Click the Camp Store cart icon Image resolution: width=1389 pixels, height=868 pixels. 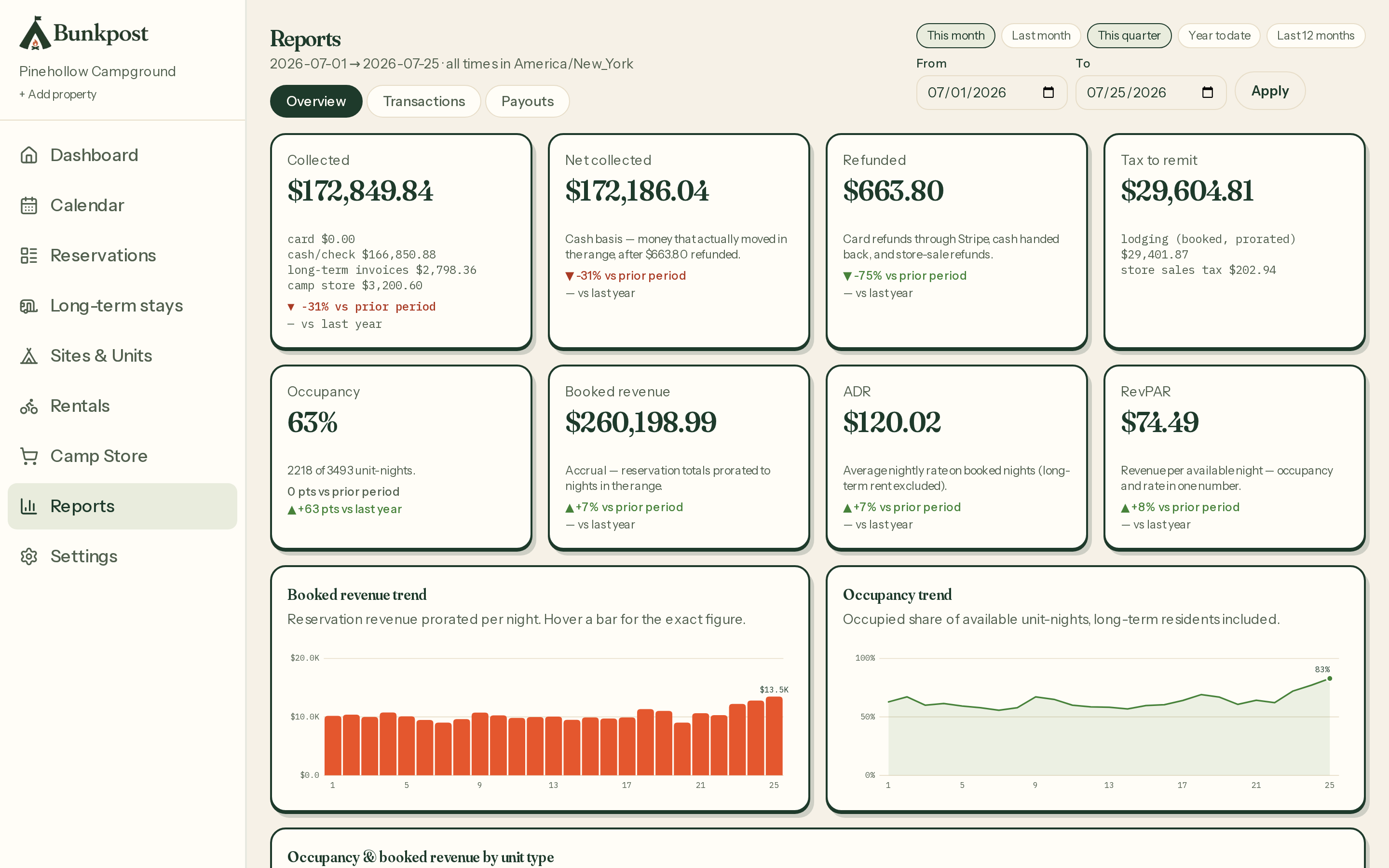pyautogui.click(x=29, y=456)
